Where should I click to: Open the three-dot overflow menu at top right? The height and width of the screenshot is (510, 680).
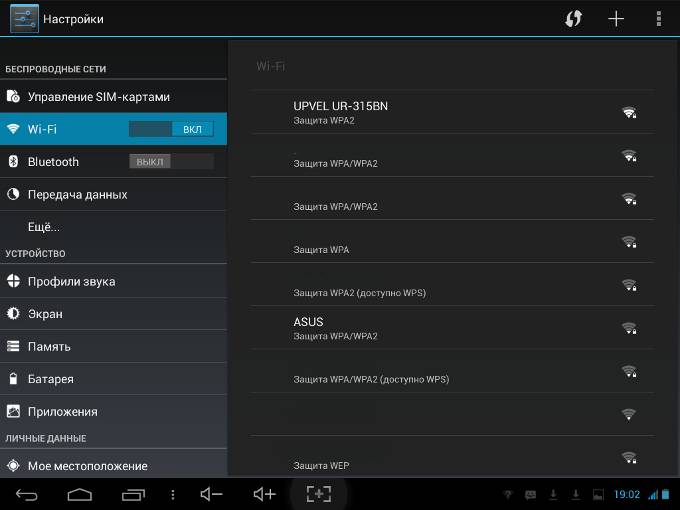(x=658, y=19)
